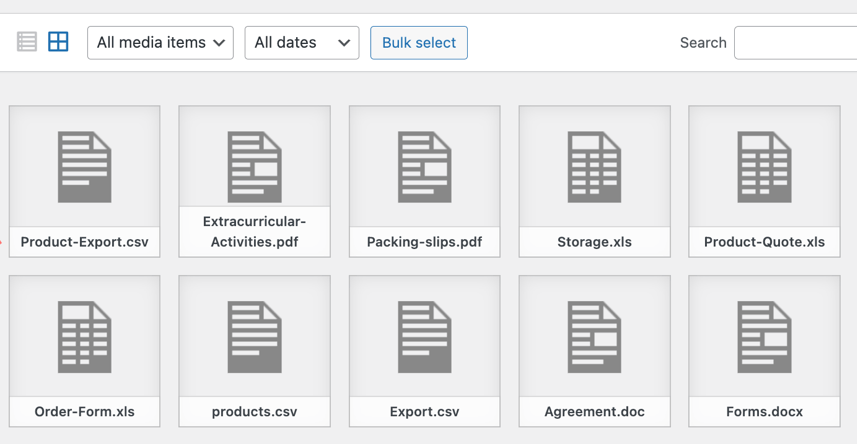This screenshot has width=857, height=444.
Task: Open the Extracurricular-Activities.pdf document icon
Action: point(255,167)
